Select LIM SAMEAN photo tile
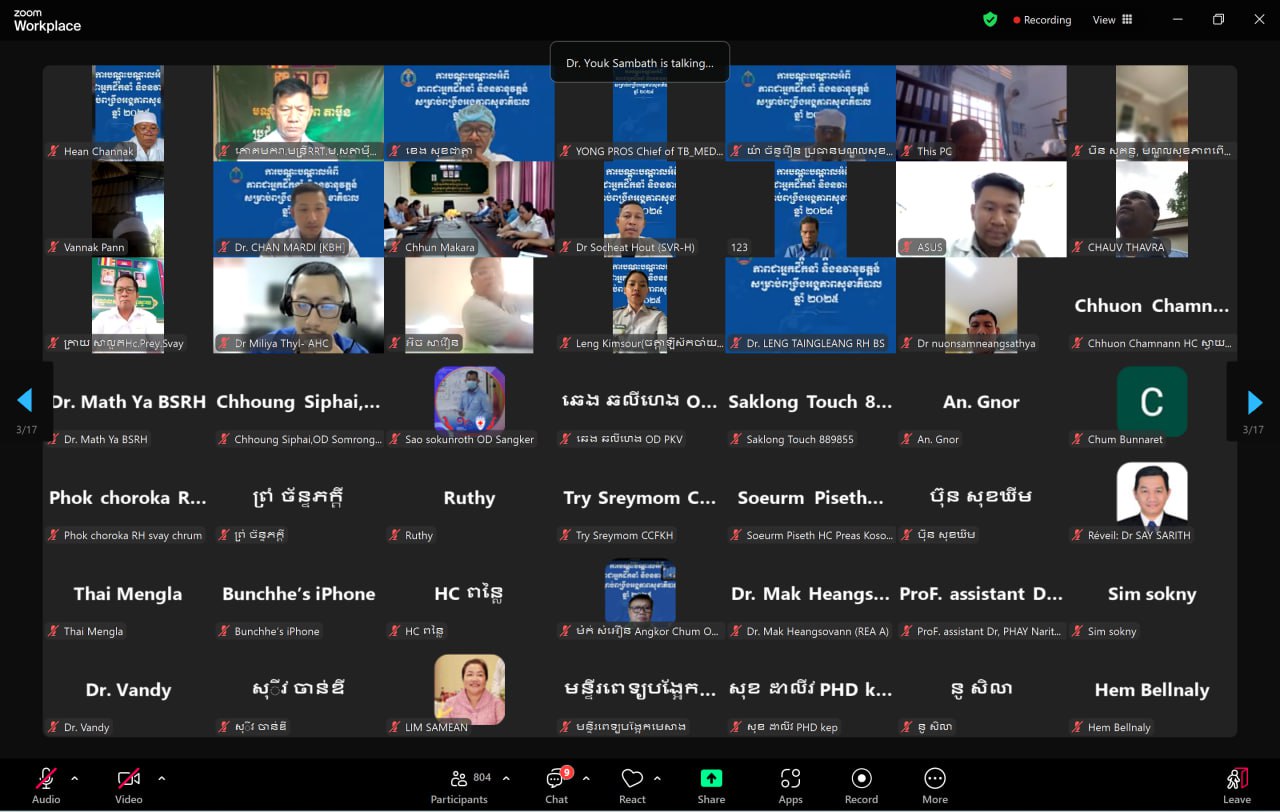The height and width of the screenshot is (812, 1280). (x=469, y=689)
